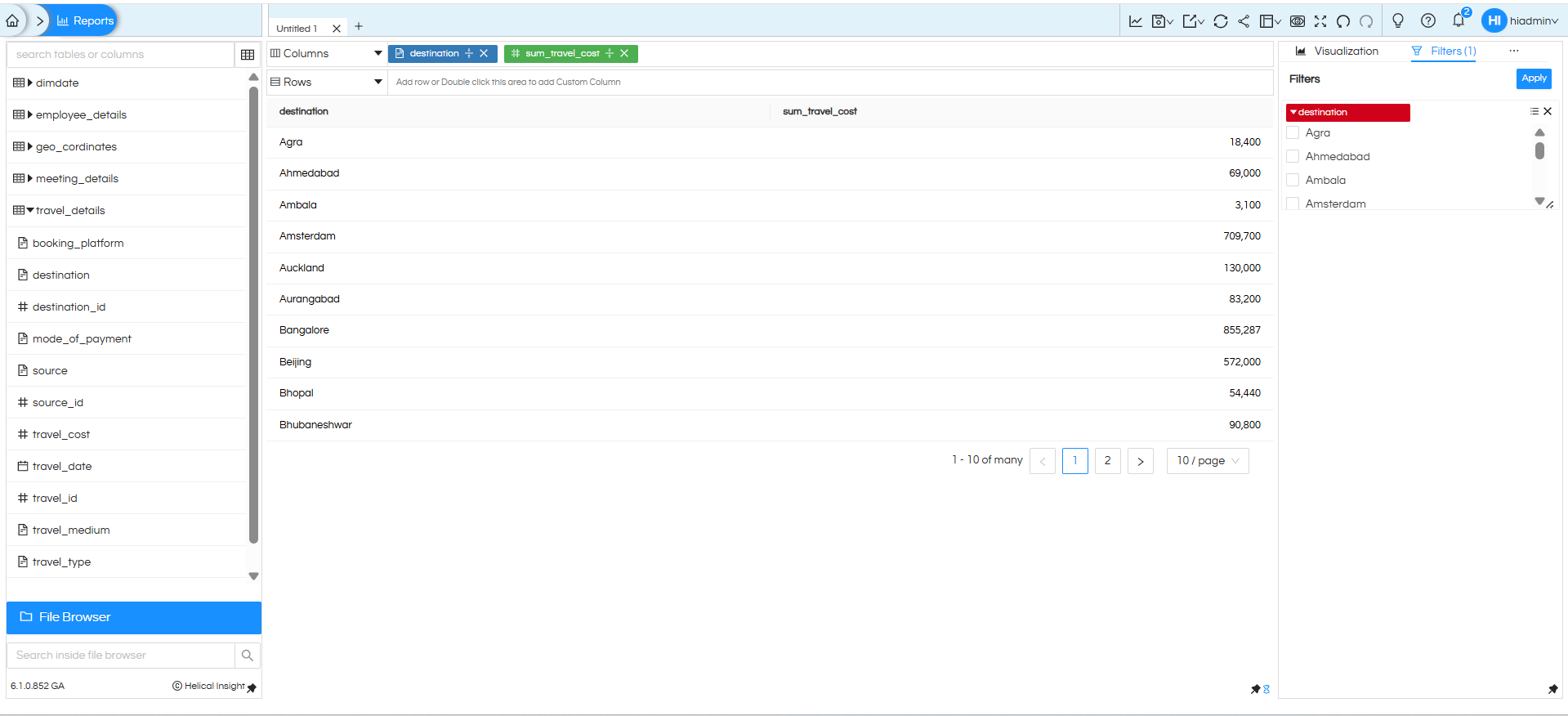Image resolution: width=1568 pixels, height=716 pixels.
Task: Open the hiadmin user menu
Action: pos(1521,21)
